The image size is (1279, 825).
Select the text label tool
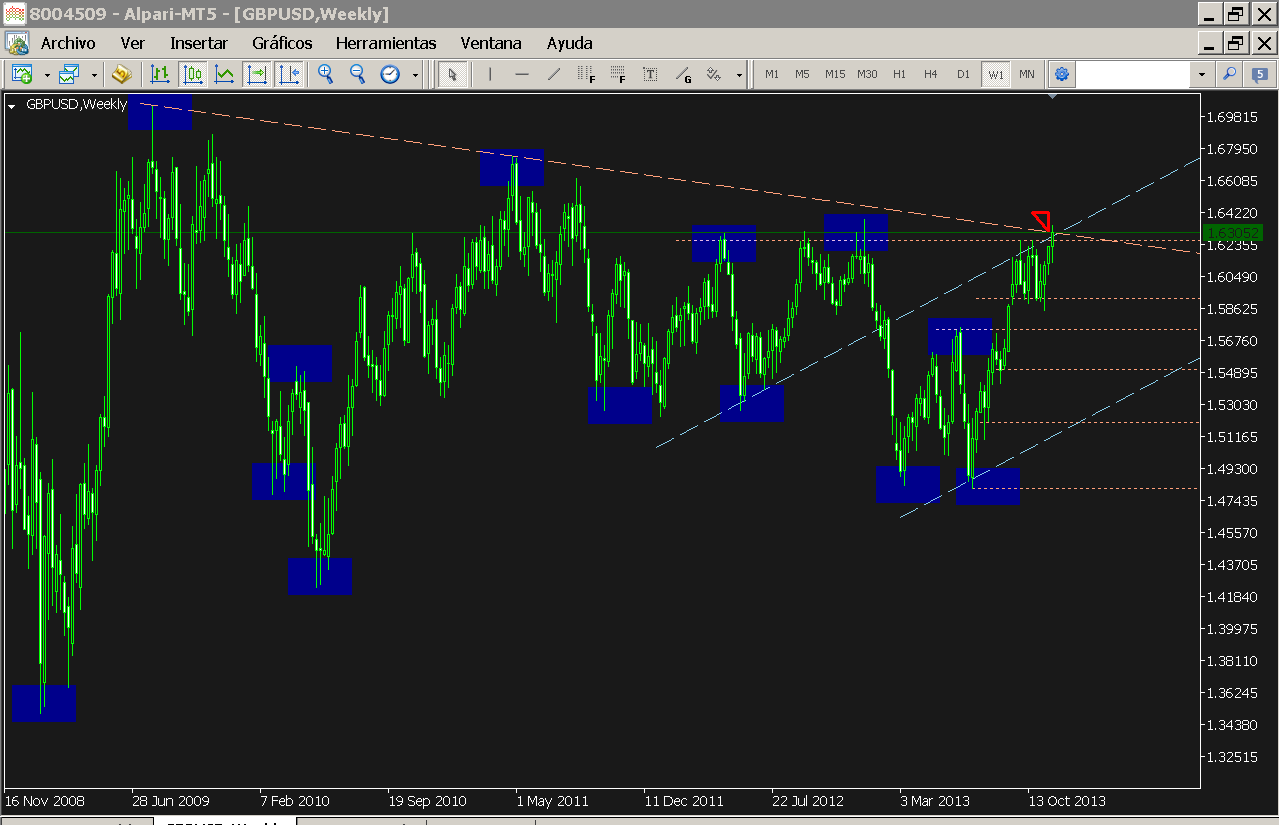650,74
